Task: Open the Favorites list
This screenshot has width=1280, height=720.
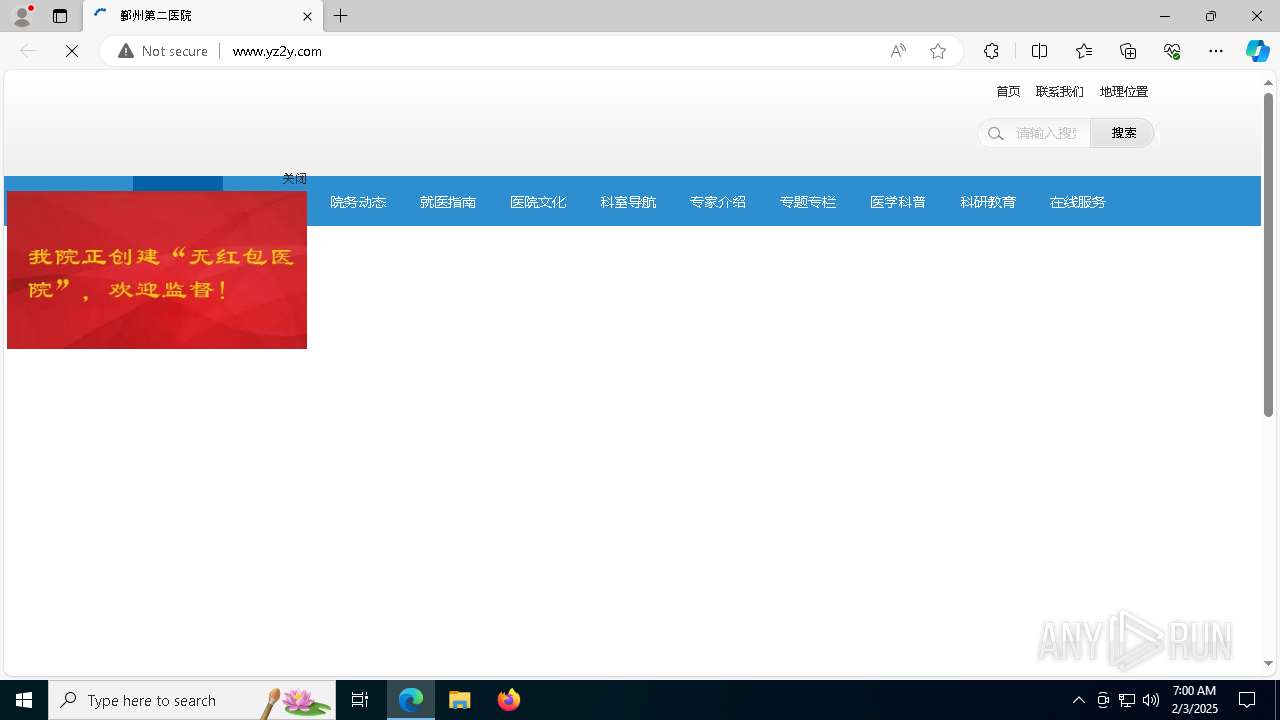Action: pyautogui.click(x=1084, y=51)
